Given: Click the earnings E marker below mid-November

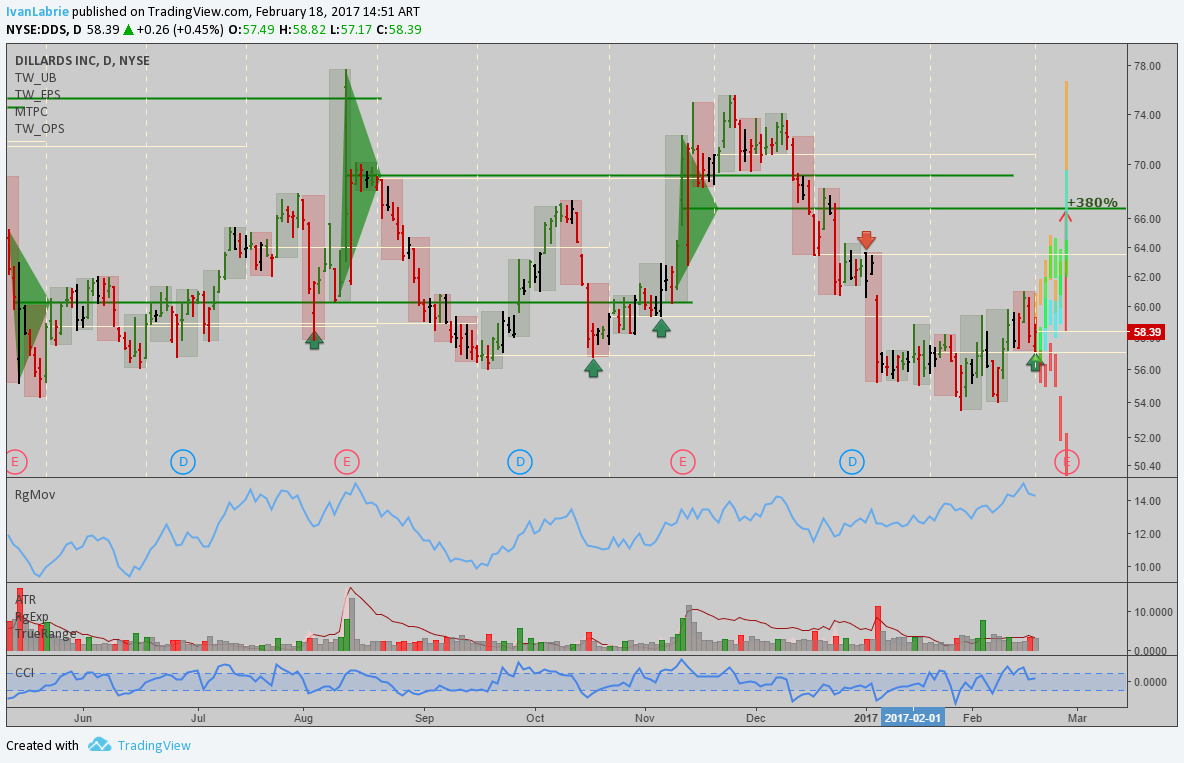Looking at the screenshot, I should (683, 462).
